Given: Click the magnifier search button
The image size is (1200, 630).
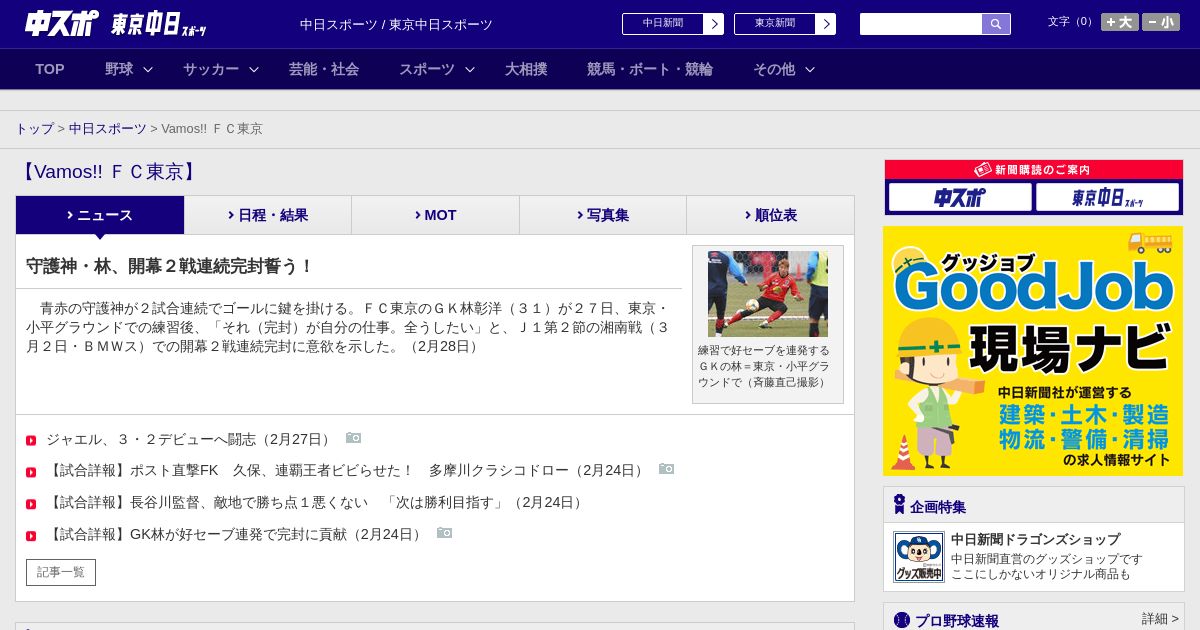Looking at the screenshot, I should 996,24.
